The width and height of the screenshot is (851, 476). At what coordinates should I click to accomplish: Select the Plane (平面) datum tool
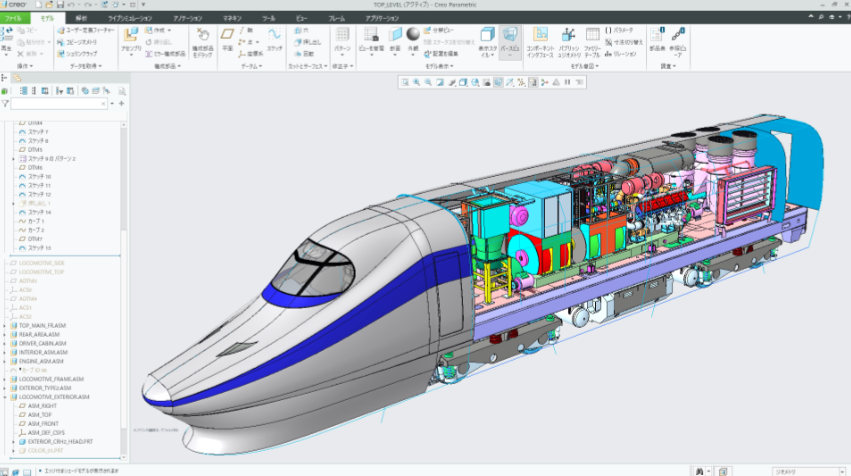tap(227, 38)
